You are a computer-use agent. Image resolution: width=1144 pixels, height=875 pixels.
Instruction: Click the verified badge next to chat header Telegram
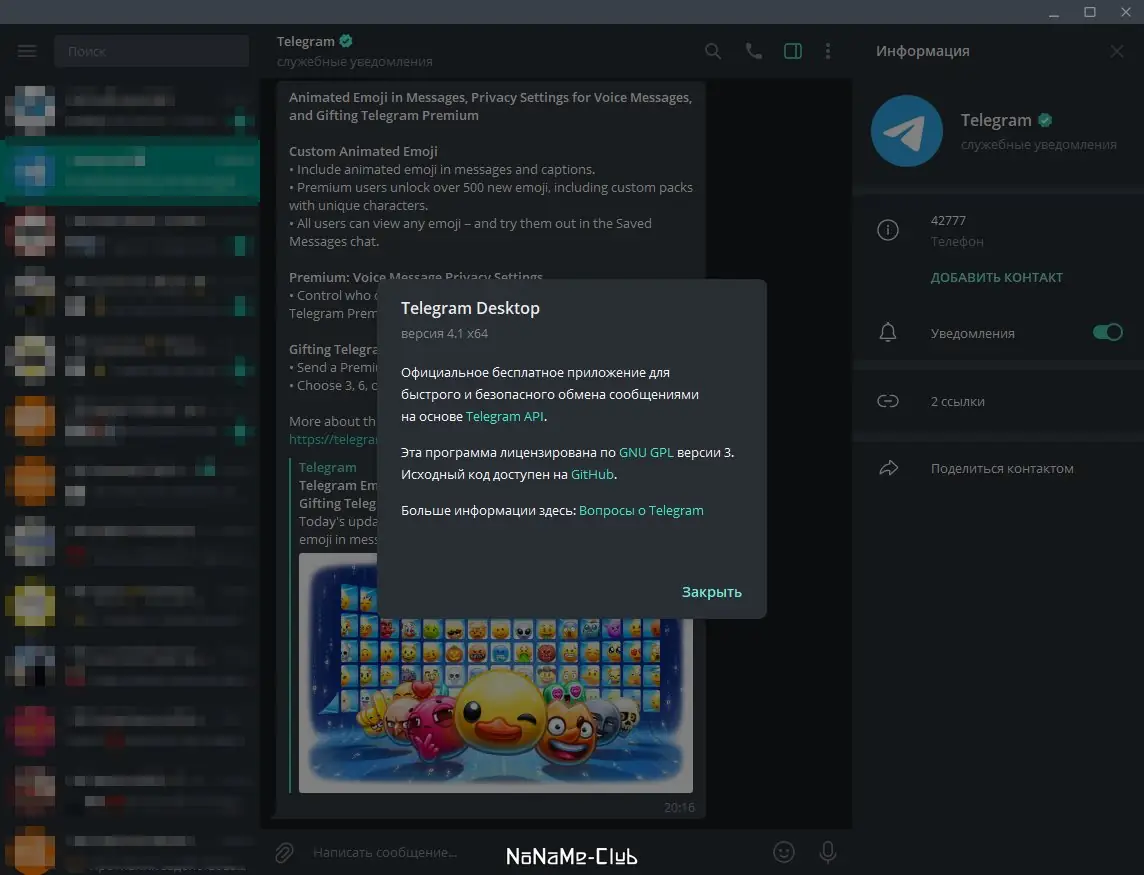pyautogui.click(x=346, y=41)
